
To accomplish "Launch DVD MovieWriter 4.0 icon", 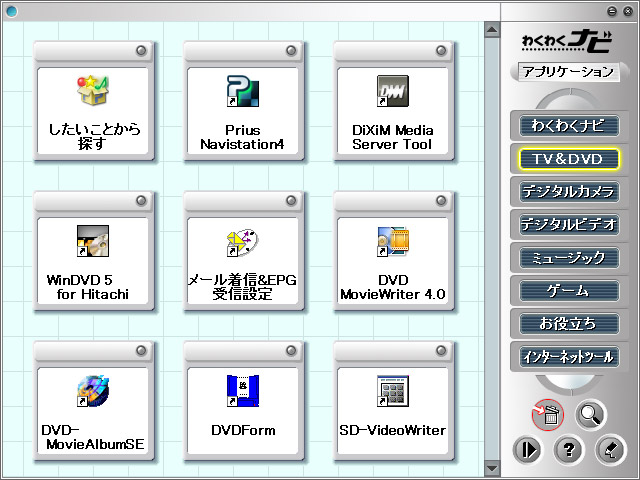I will [x=393, y=241].
